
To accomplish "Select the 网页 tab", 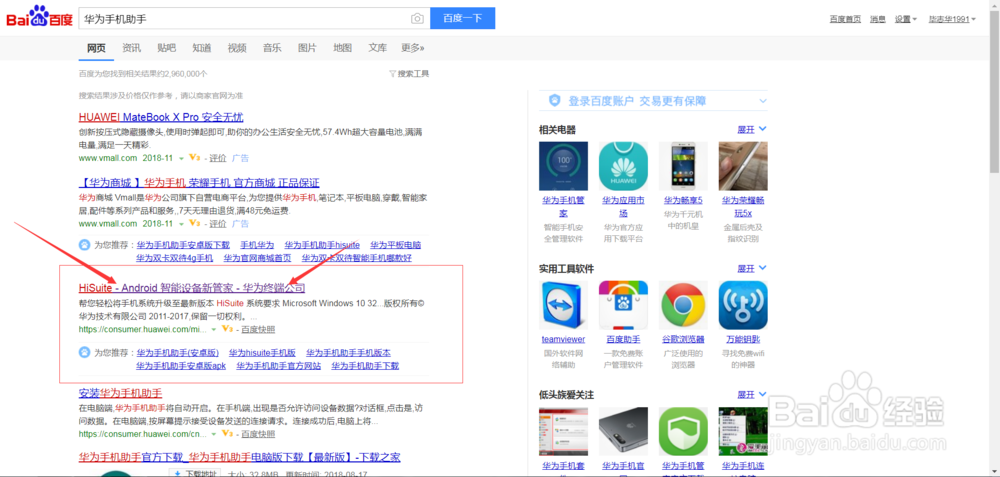I will pos(96,48).
